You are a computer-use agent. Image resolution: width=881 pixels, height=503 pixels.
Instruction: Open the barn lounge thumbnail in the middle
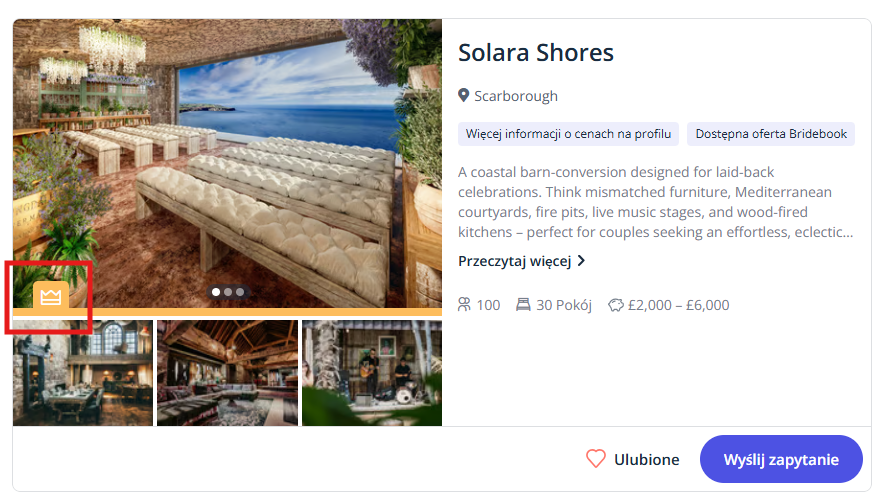point(227,373)
